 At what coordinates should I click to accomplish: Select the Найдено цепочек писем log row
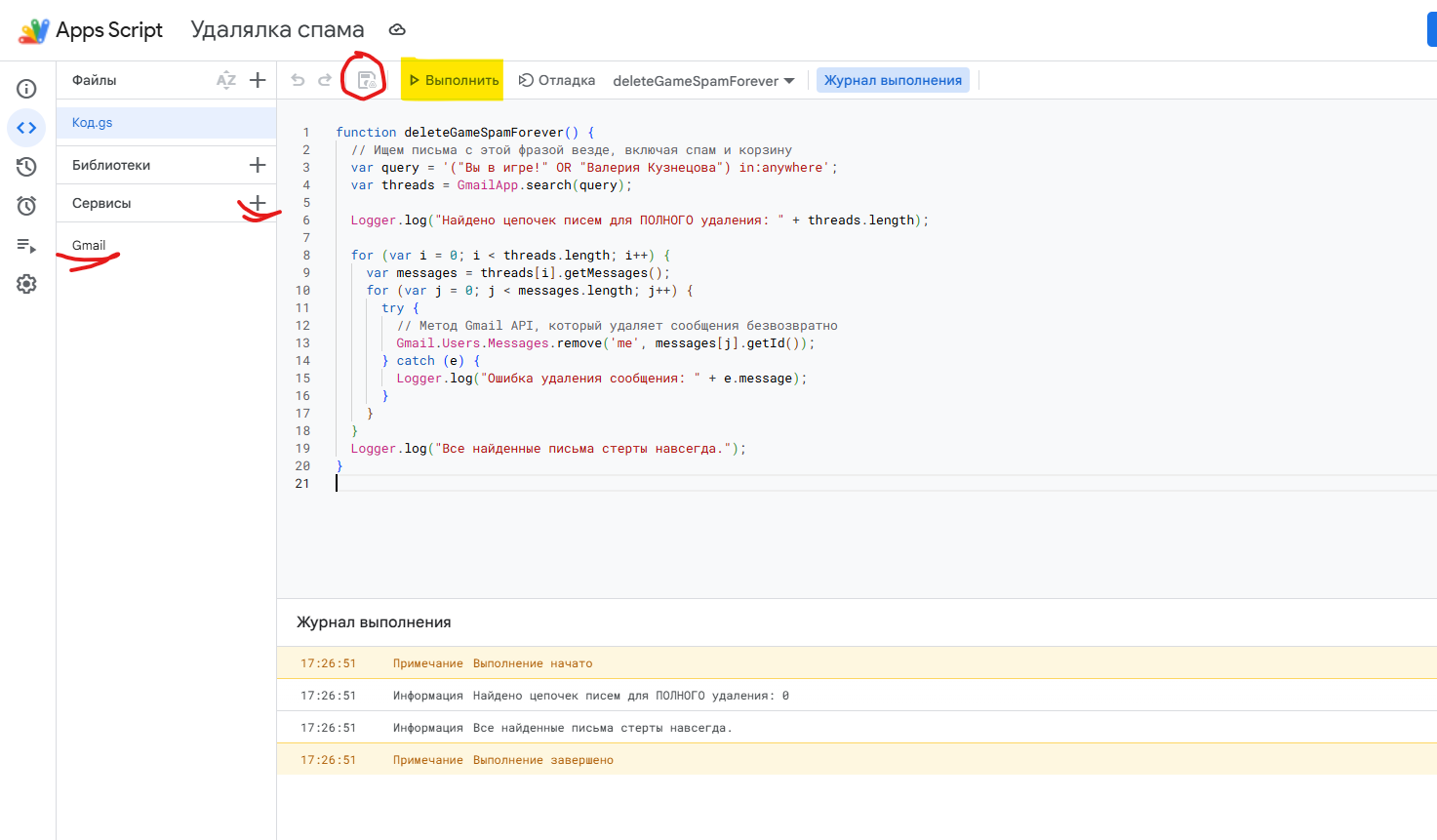point(857,696)
